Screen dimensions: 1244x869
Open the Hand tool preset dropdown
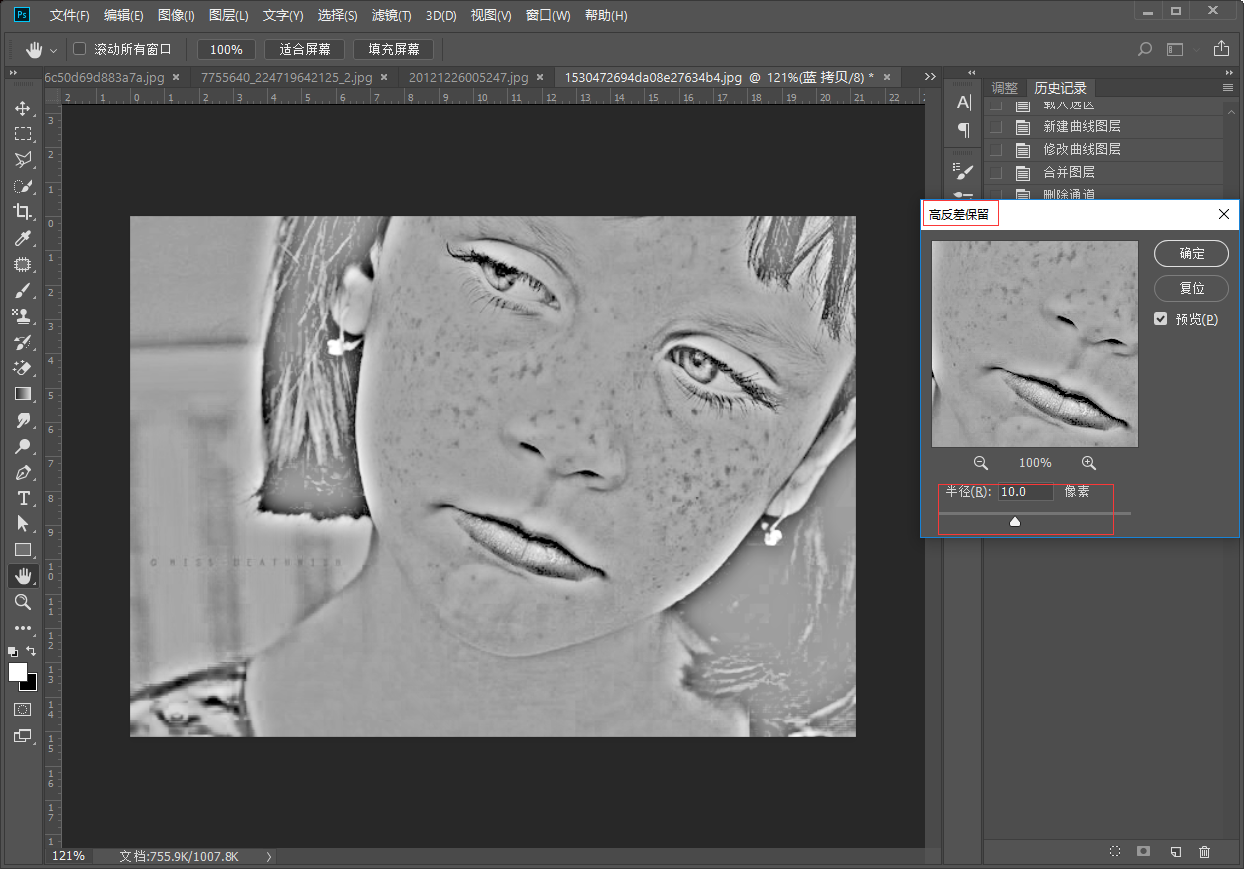coord(53,50)
